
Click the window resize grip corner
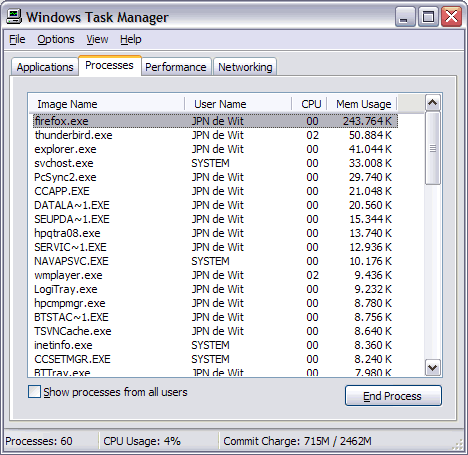point(458,445)
